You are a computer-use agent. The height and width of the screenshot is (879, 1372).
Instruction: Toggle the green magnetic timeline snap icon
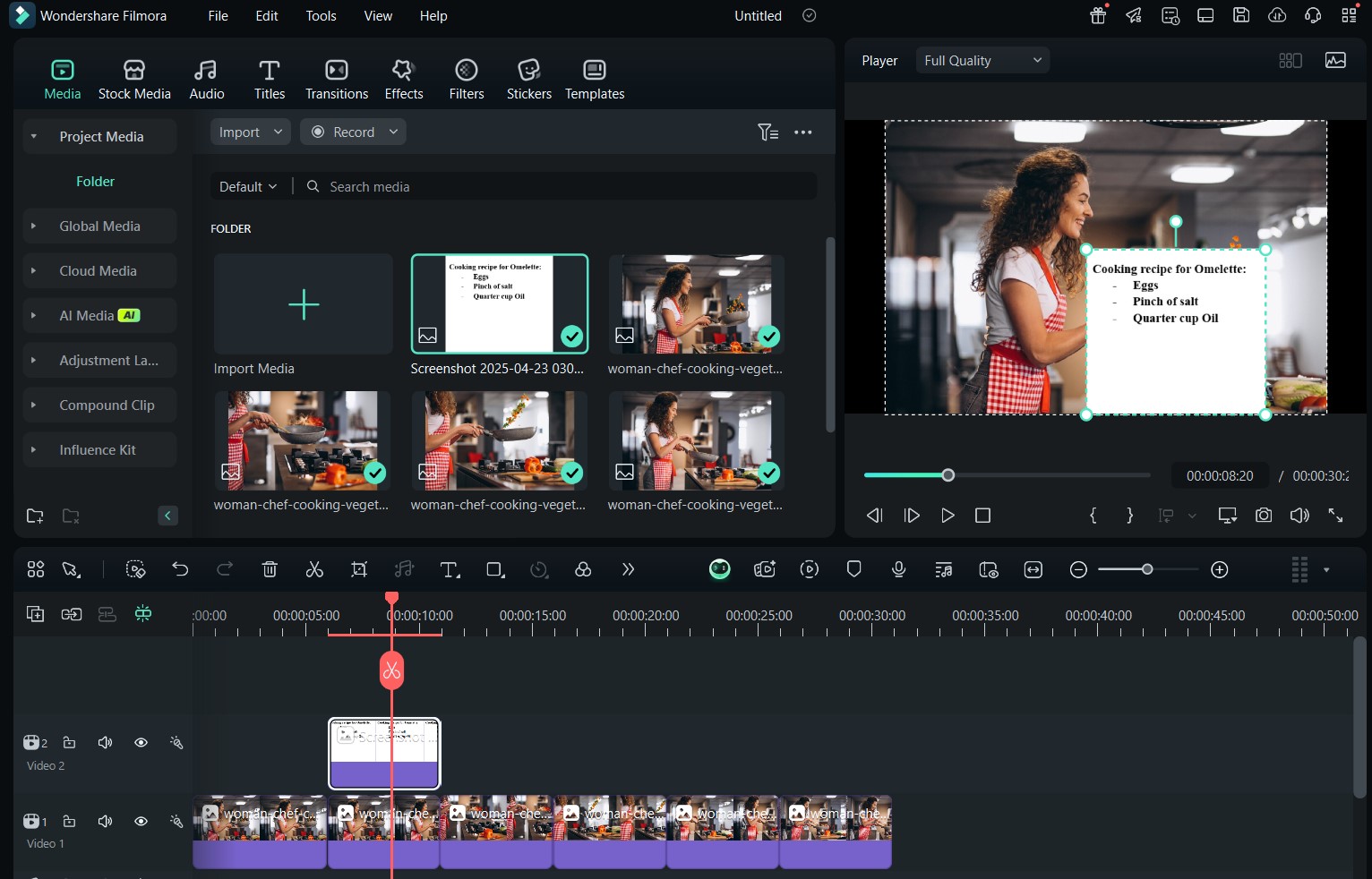click(143, 614)
